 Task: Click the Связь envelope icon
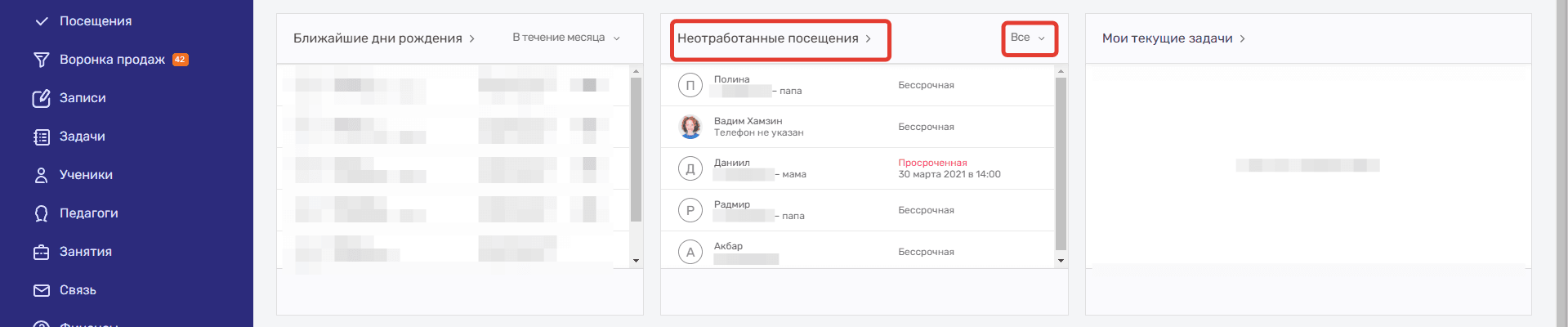[41, 290]
